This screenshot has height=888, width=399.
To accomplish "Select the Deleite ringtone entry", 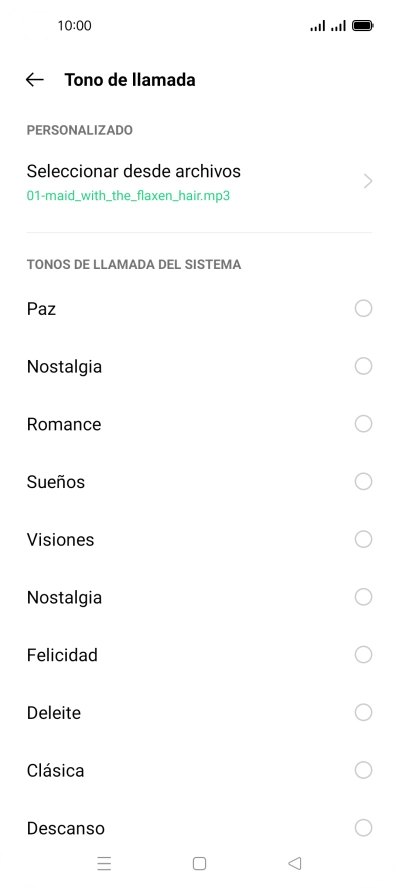I will tap(199, 712).
